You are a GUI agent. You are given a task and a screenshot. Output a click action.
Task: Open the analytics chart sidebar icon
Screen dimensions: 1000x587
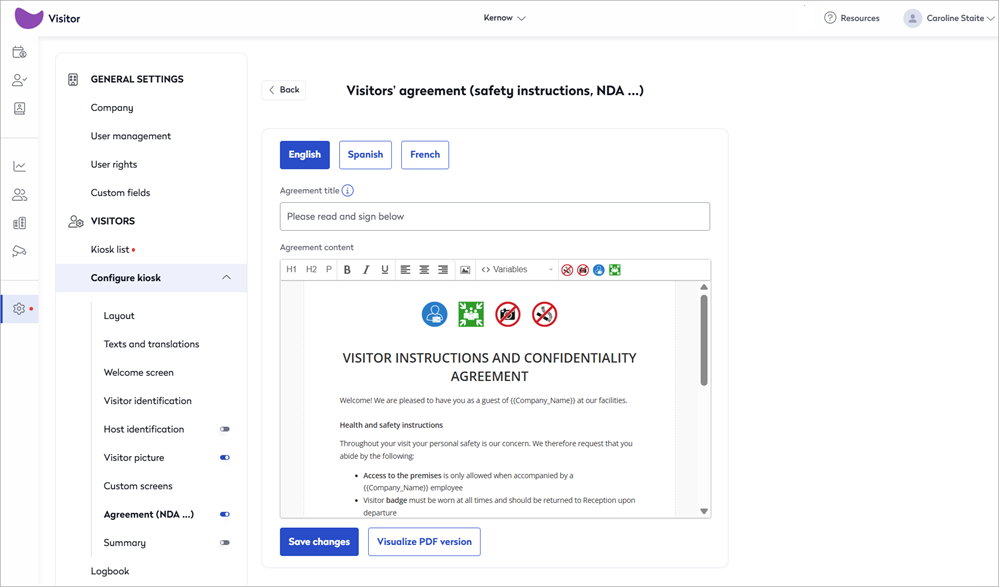(x=19, y=167)
